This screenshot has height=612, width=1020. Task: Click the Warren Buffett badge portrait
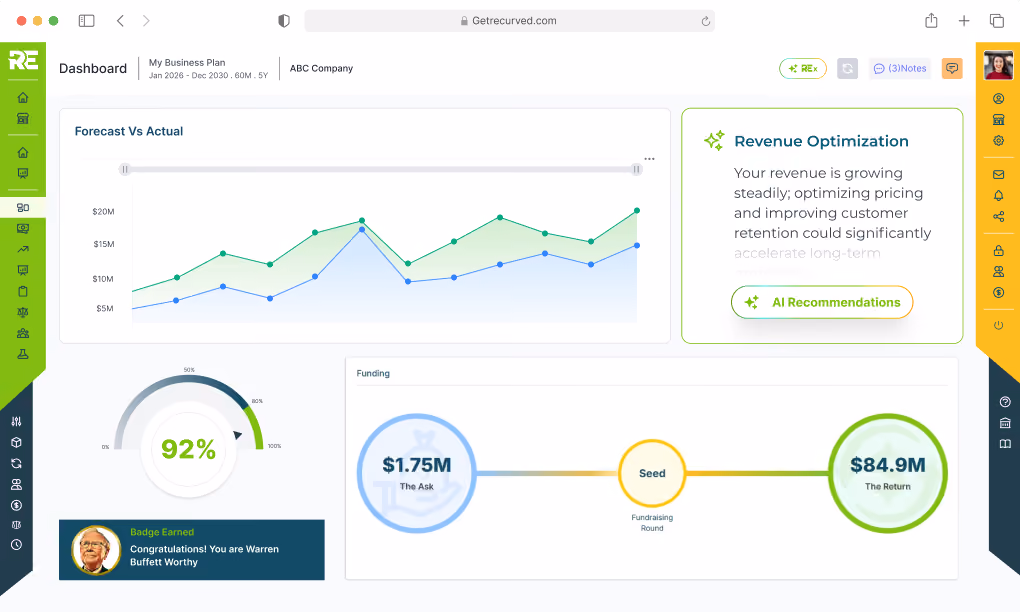(x=96, y=550)
